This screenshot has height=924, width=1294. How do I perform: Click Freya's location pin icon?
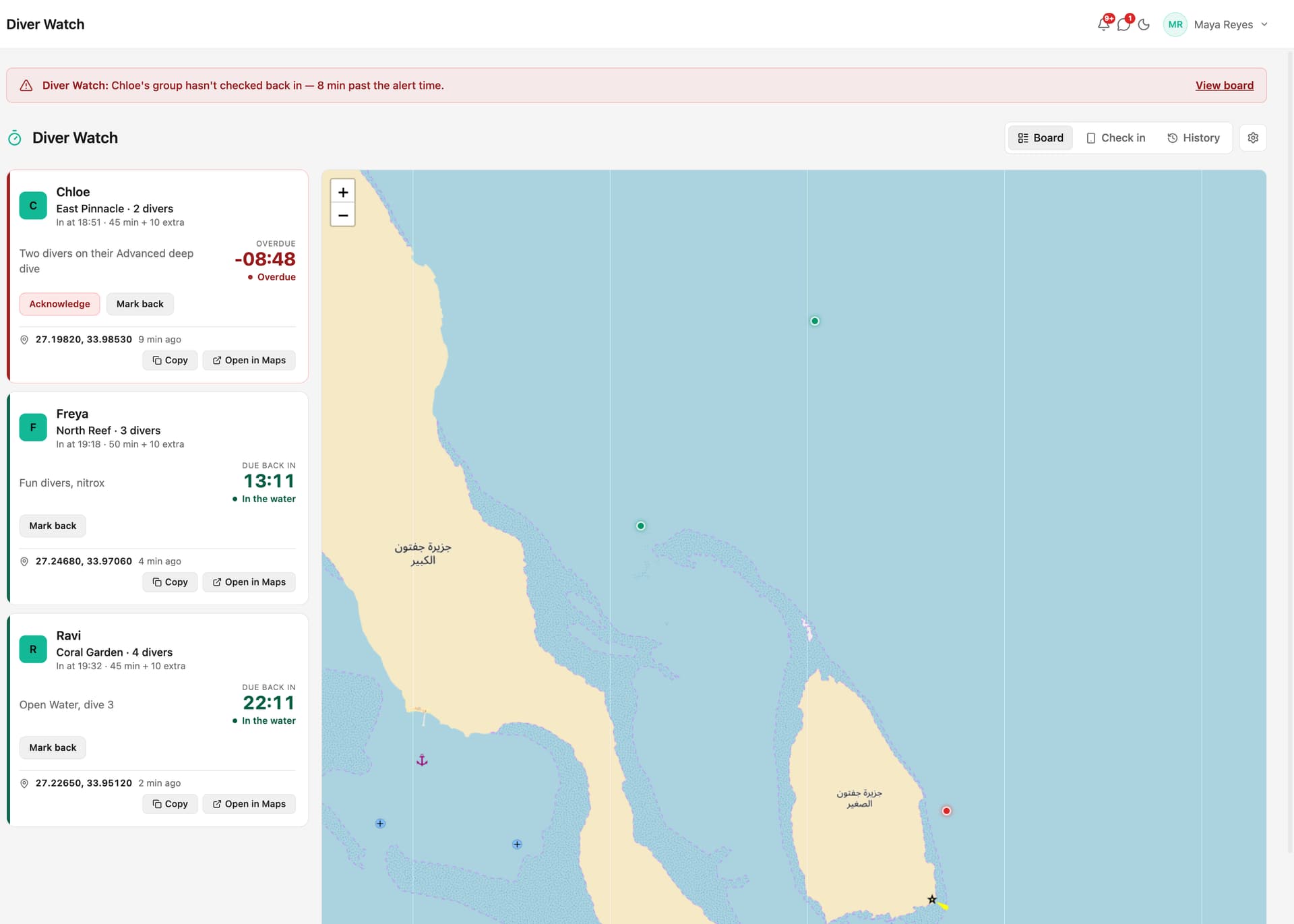24,561
